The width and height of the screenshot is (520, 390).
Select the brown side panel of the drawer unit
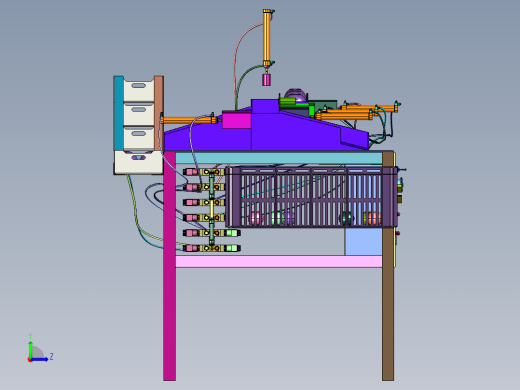pos(159,113)
